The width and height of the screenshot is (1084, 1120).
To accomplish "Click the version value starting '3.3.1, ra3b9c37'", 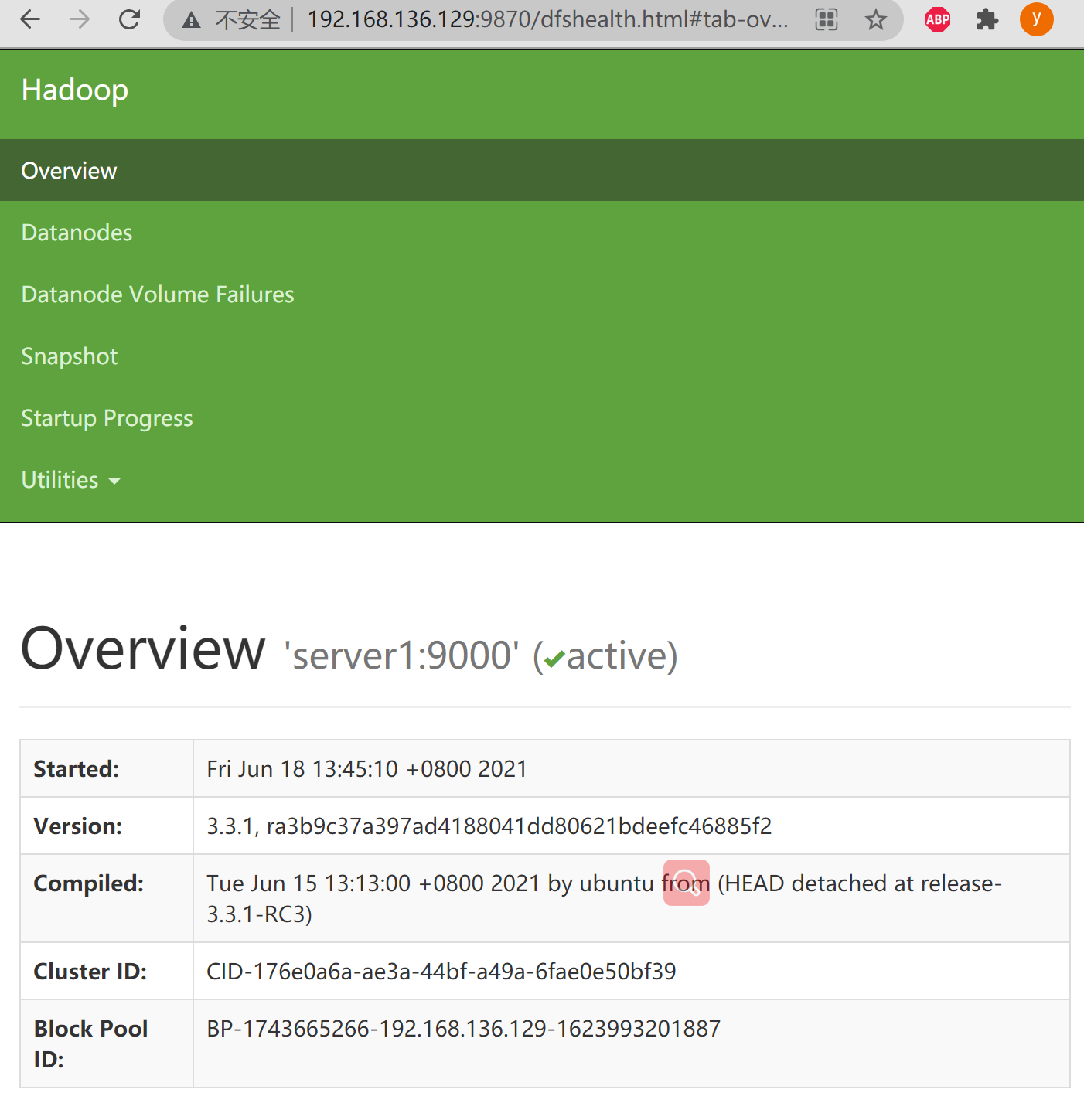I will (489, 826).
